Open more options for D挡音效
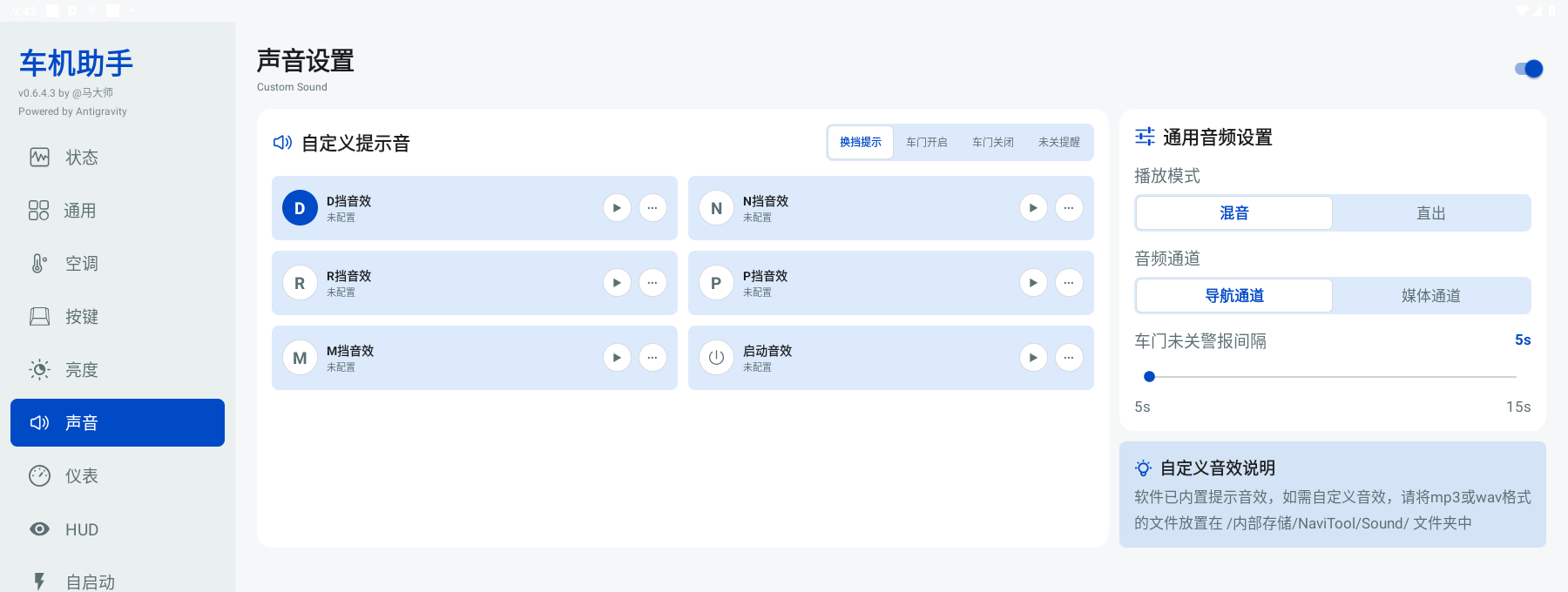This screenshot has width=1568, height=592. click(x=652, y=208)
